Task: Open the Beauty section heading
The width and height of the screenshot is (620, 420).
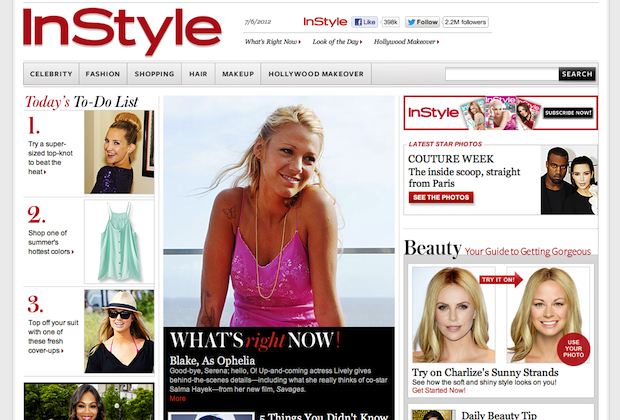Action: 433,248
